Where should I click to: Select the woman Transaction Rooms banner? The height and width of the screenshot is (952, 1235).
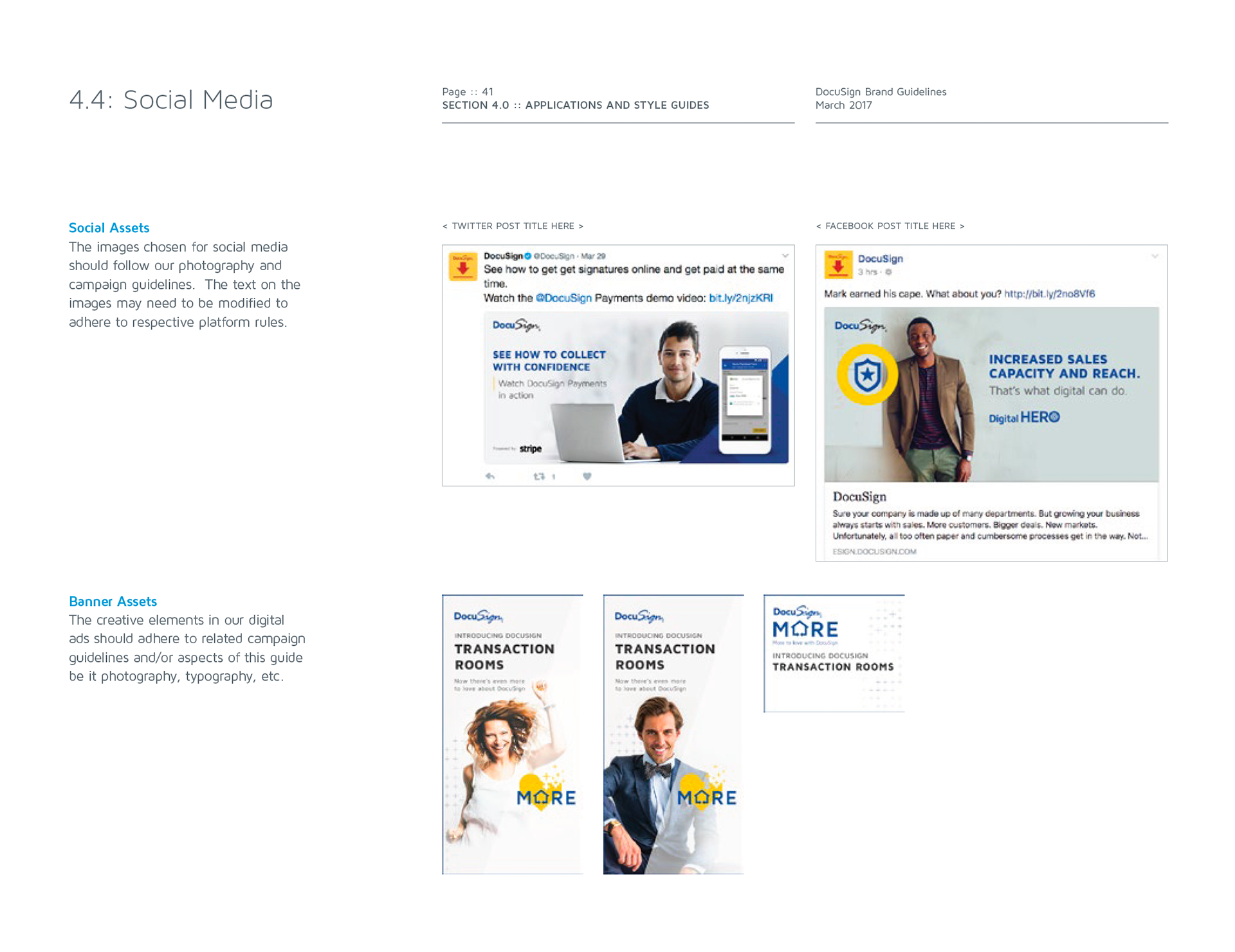click(513, 734)
